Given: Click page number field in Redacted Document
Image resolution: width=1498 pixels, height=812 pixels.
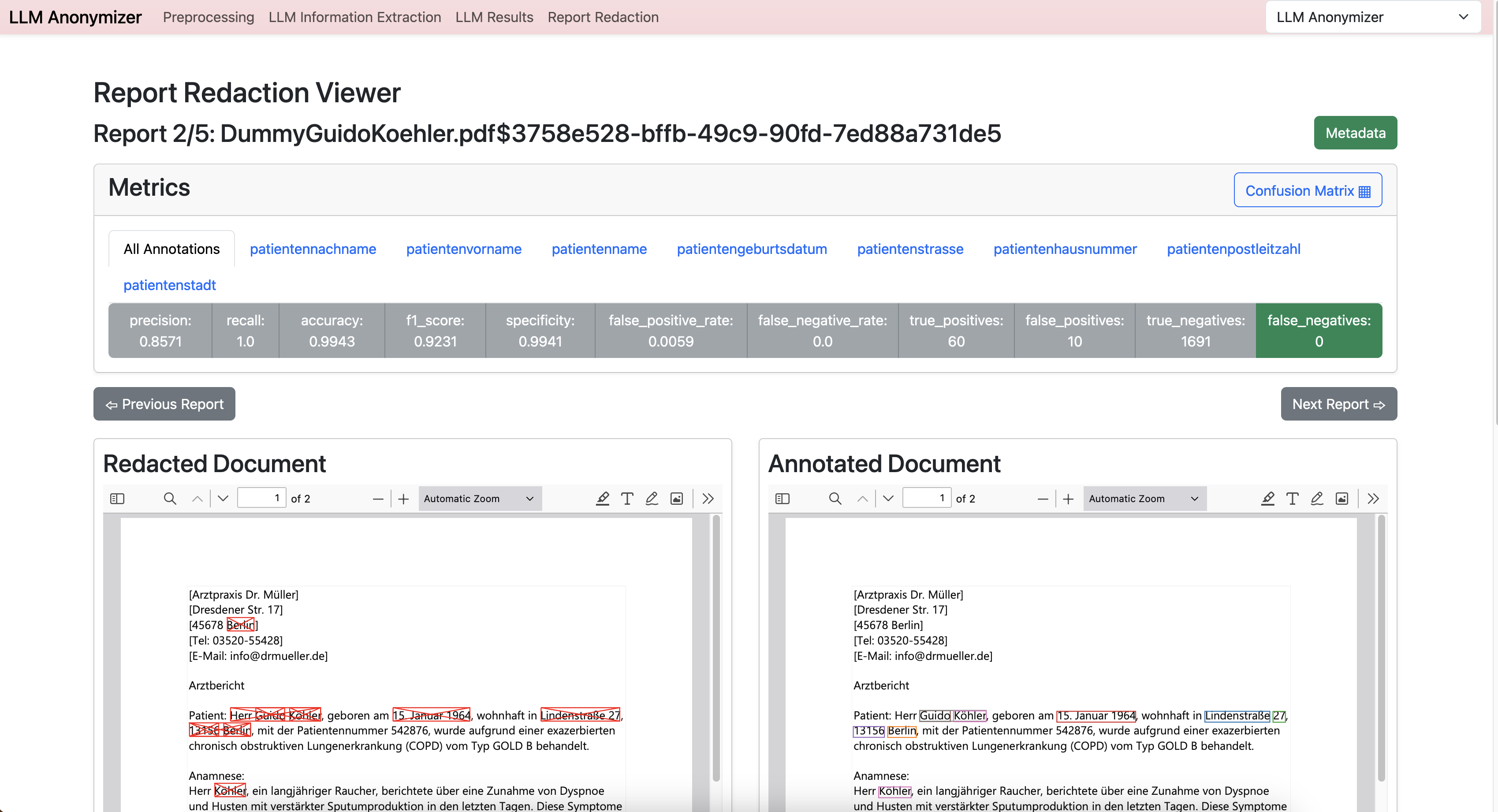Looking at the screenshot, I should 261,499.
